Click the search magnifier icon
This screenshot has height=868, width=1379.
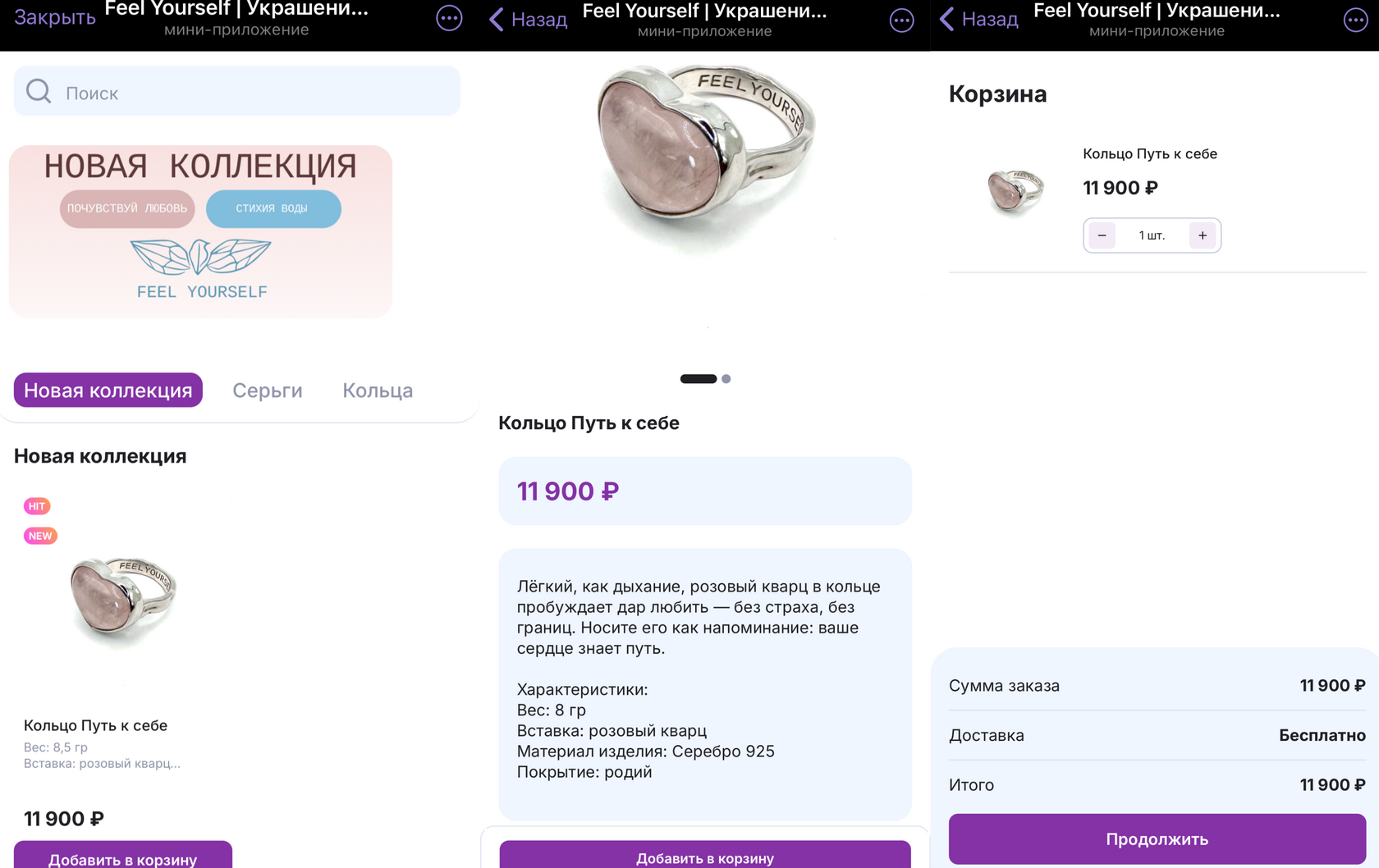pos(39,91)
